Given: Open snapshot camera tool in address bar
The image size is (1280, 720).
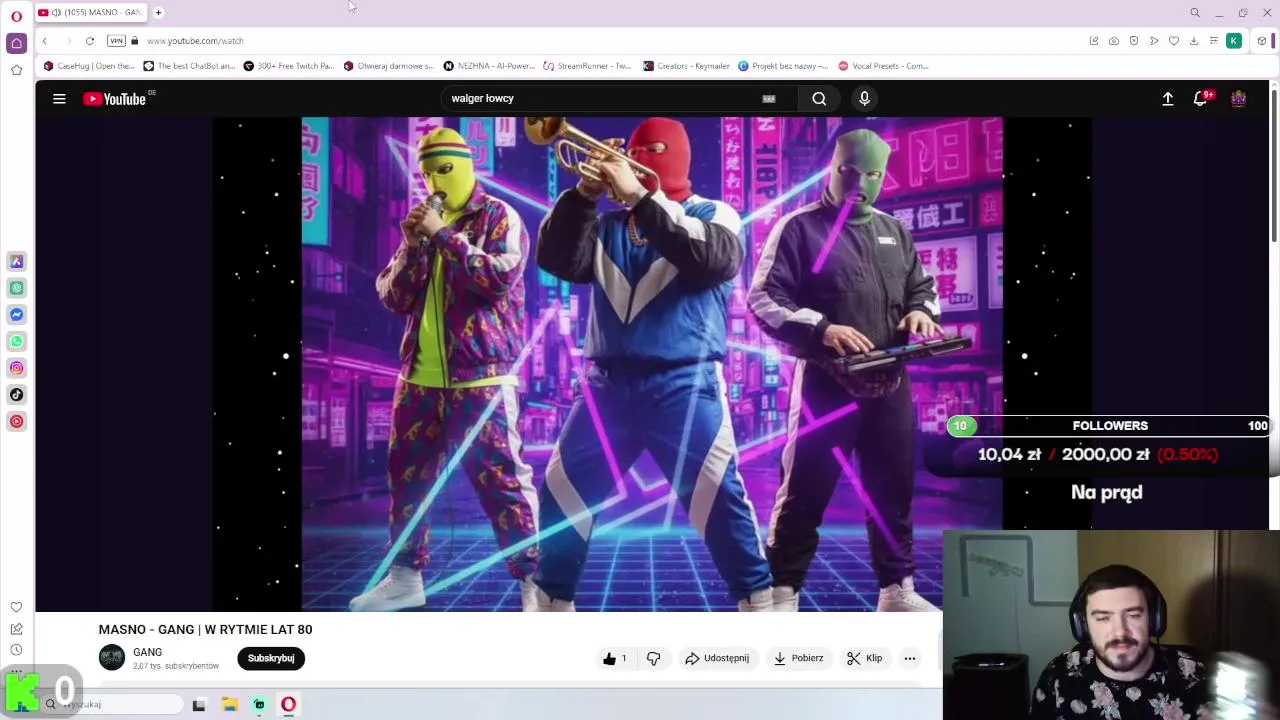Looking at the screenshot, I should 1114,41.
